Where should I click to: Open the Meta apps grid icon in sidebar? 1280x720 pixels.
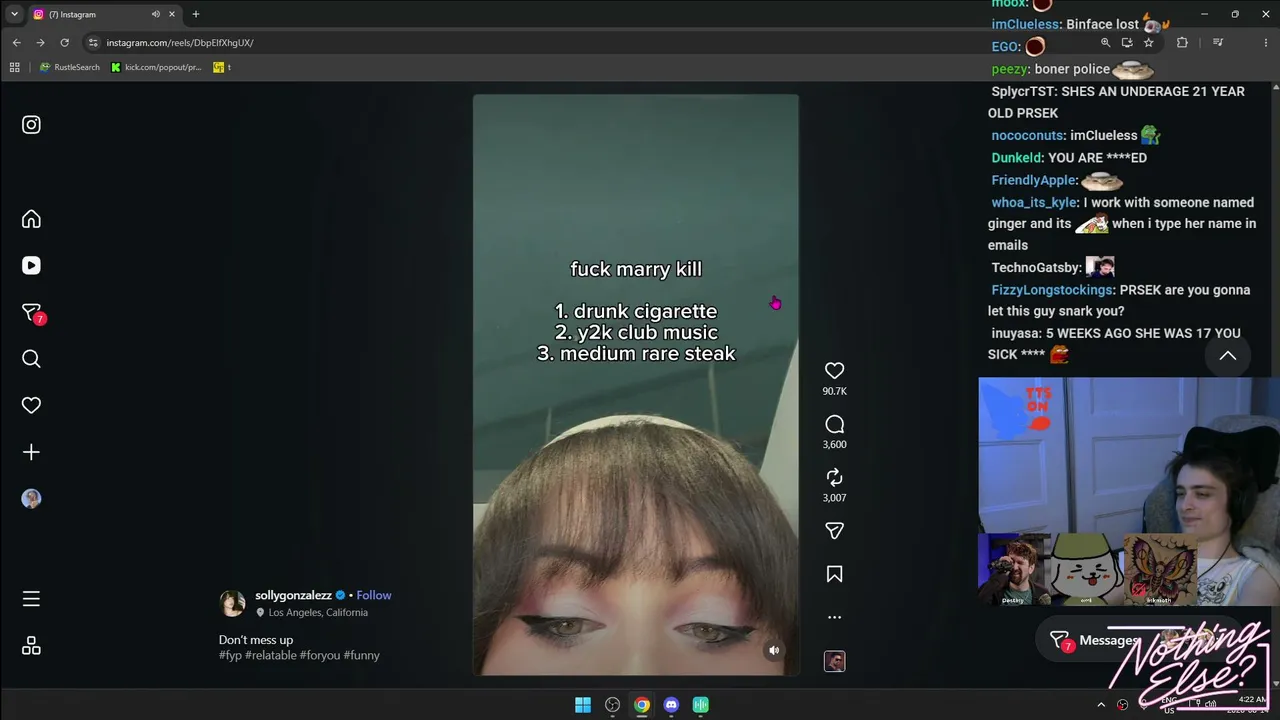[31, 646]
